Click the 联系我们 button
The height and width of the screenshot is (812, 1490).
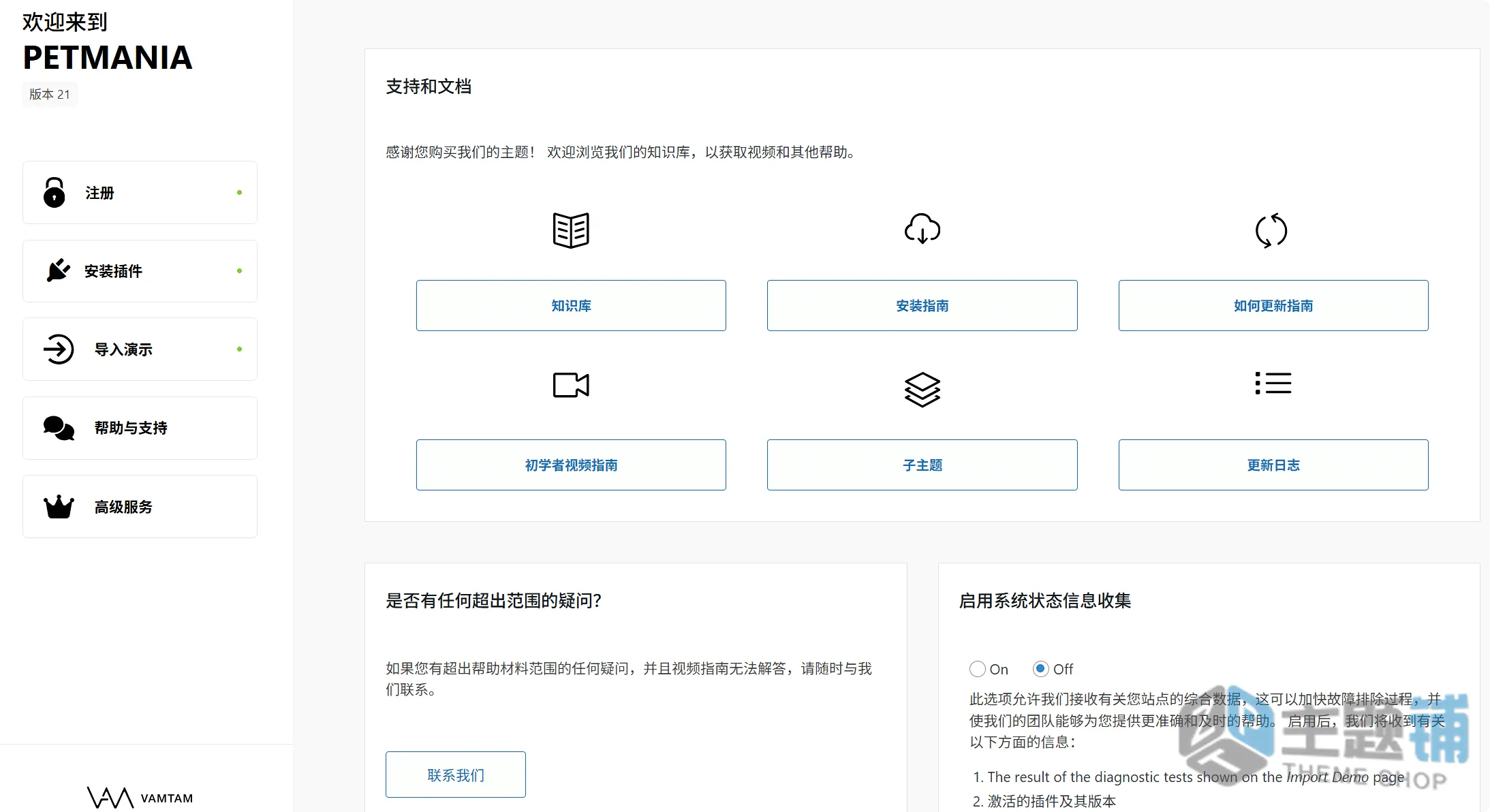456,775
